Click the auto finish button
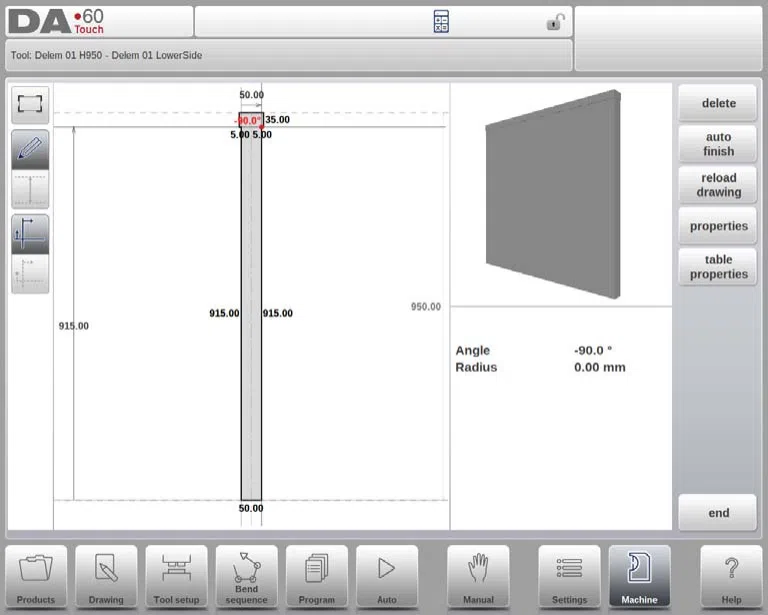The width and height of the screenshot is (768, 615). click(x=718, y=144)
